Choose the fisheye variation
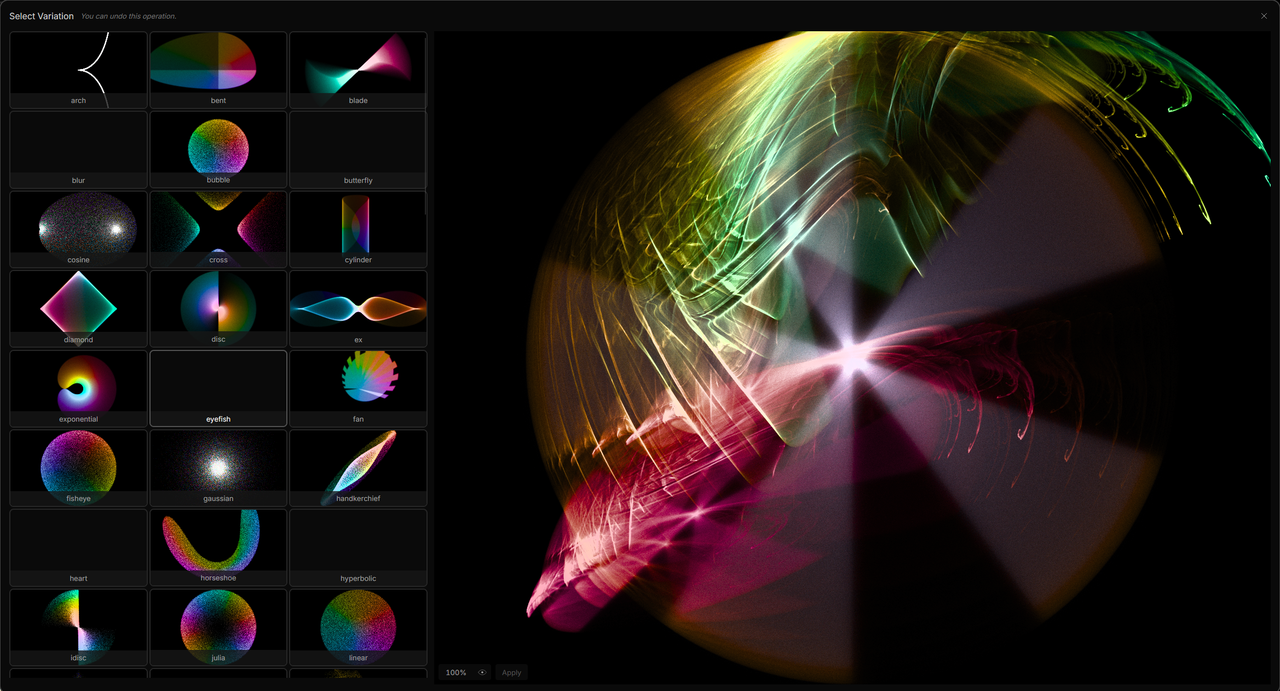The width and height of the screenshot is (1280, 691). (x=79, y=468)
